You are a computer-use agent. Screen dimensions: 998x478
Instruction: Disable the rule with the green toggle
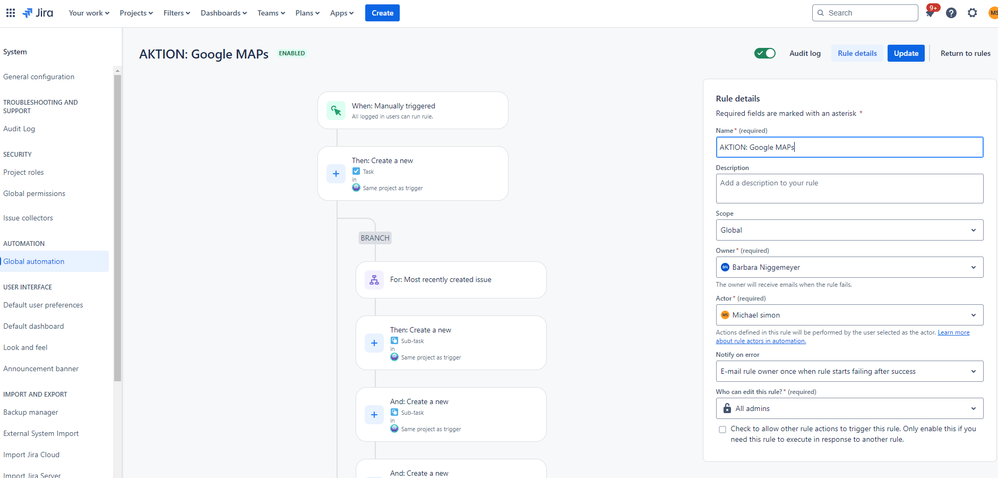(765, 53)
